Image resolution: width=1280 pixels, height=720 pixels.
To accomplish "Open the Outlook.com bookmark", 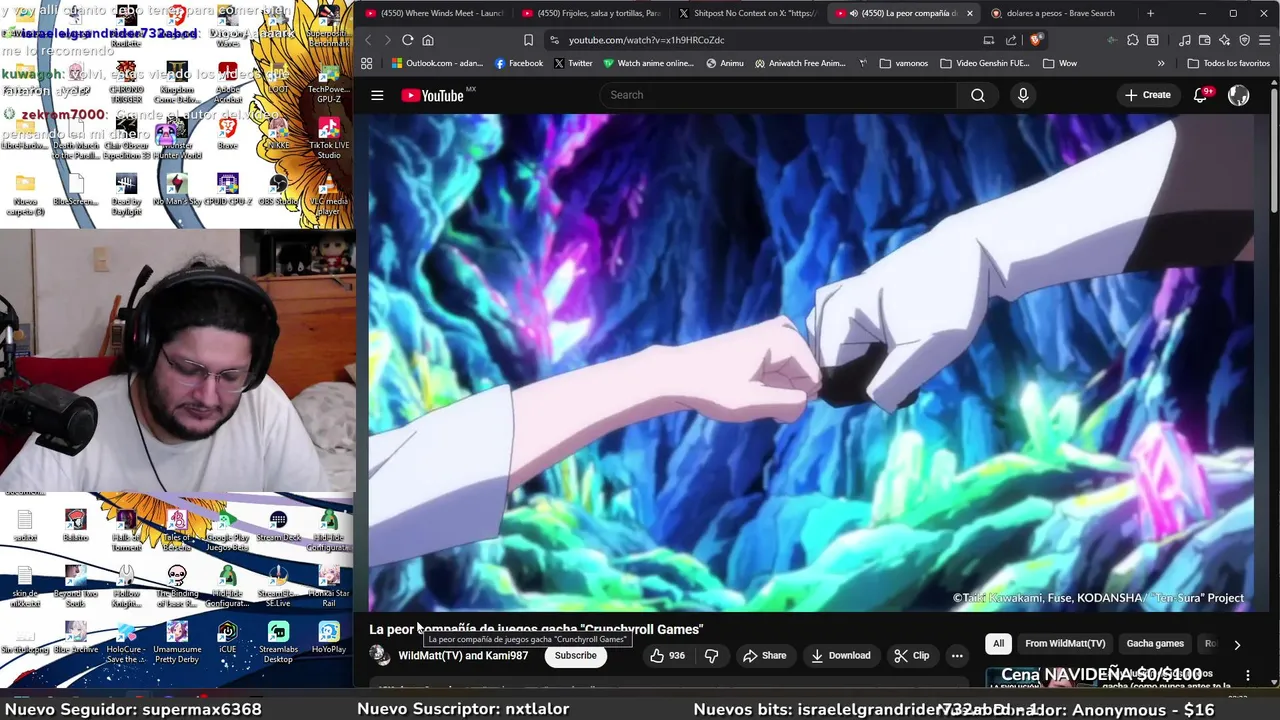I will pos(437,63).
